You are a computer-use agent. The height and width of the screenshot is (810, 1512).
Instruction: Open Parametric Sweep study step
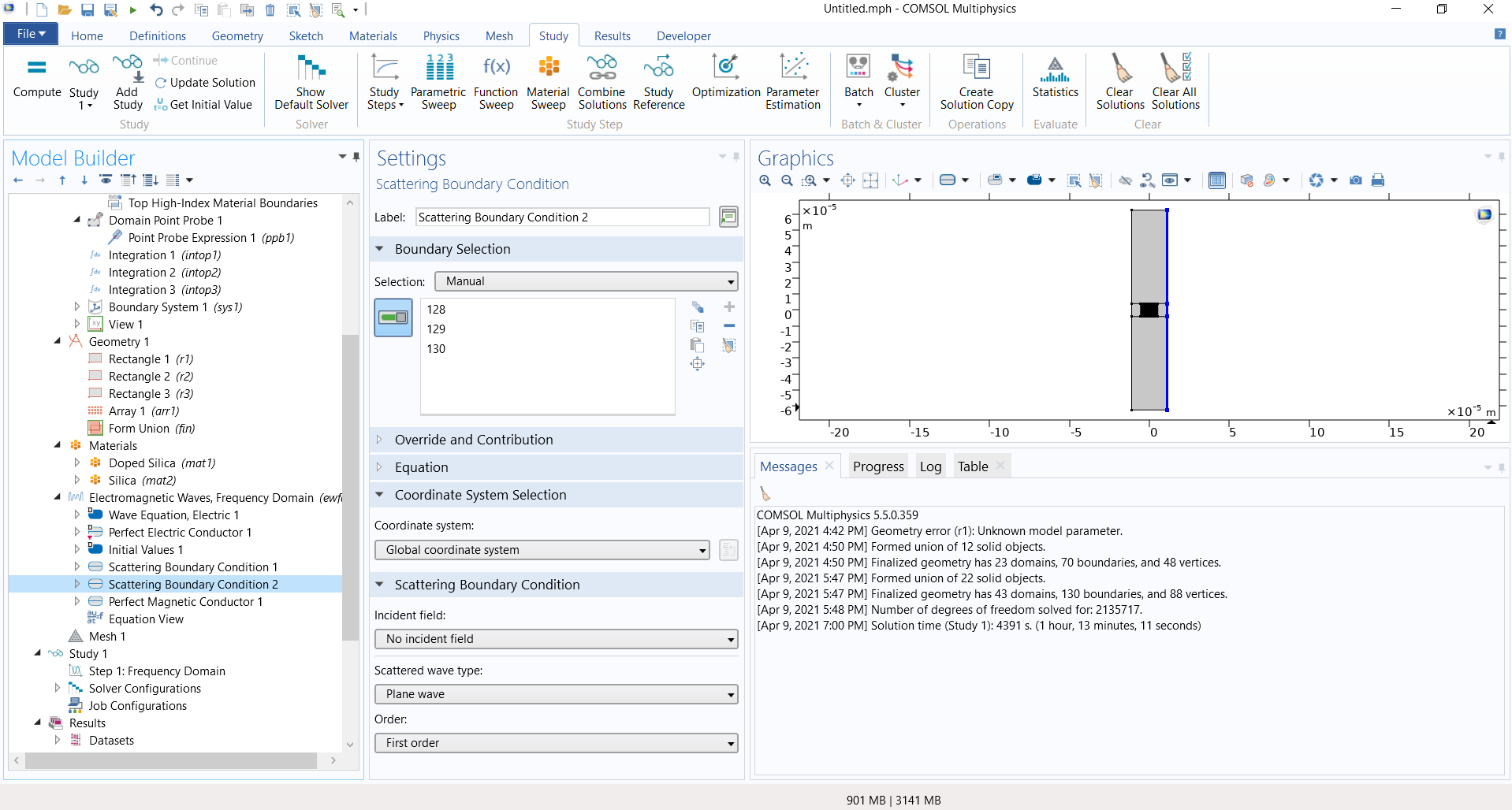(x=438, y=82)
